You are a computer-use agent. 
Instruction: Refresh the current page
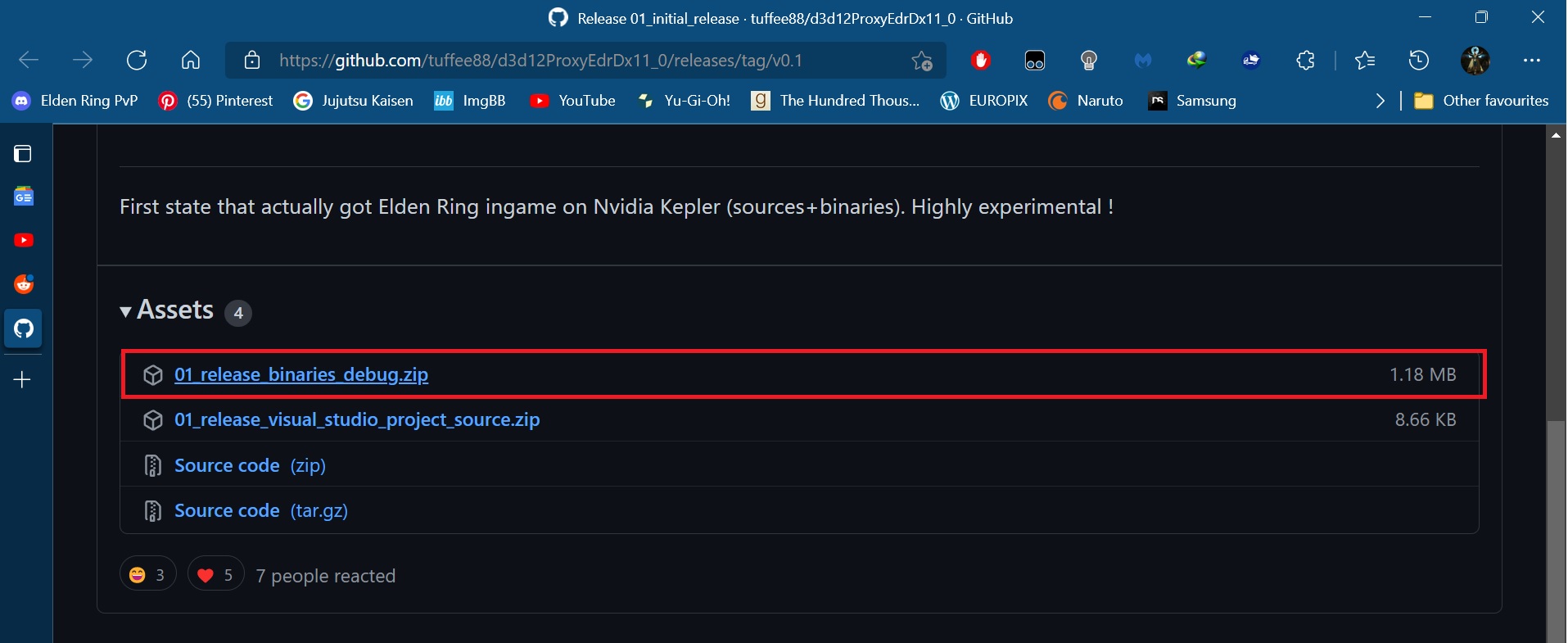[x=137, y=60]
